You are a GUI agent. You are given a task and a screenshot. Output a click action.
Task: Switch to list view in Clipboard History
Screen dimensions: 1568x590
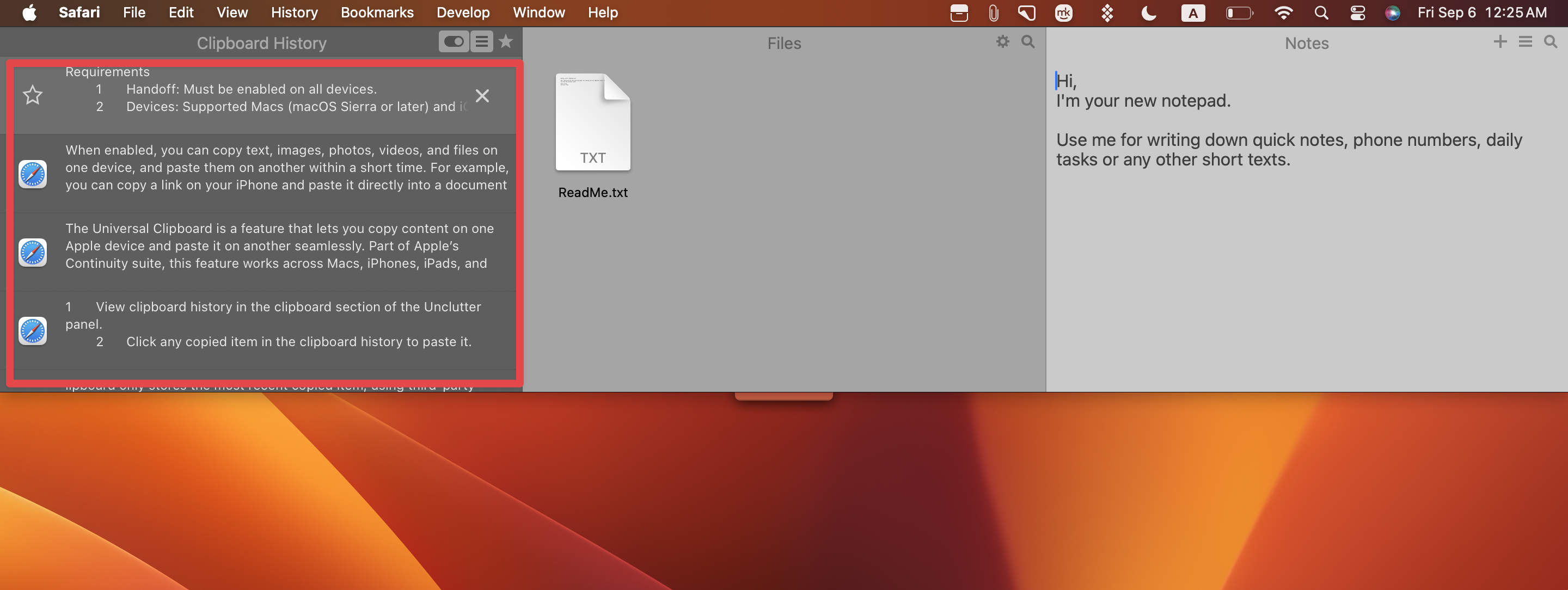(481, 42)
